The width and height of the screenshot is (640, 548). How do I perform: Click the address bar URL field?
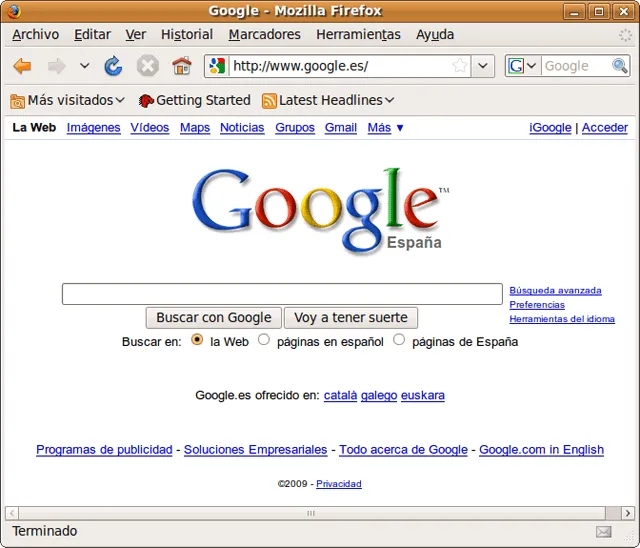pyautogui.click(x=340, y=66)
